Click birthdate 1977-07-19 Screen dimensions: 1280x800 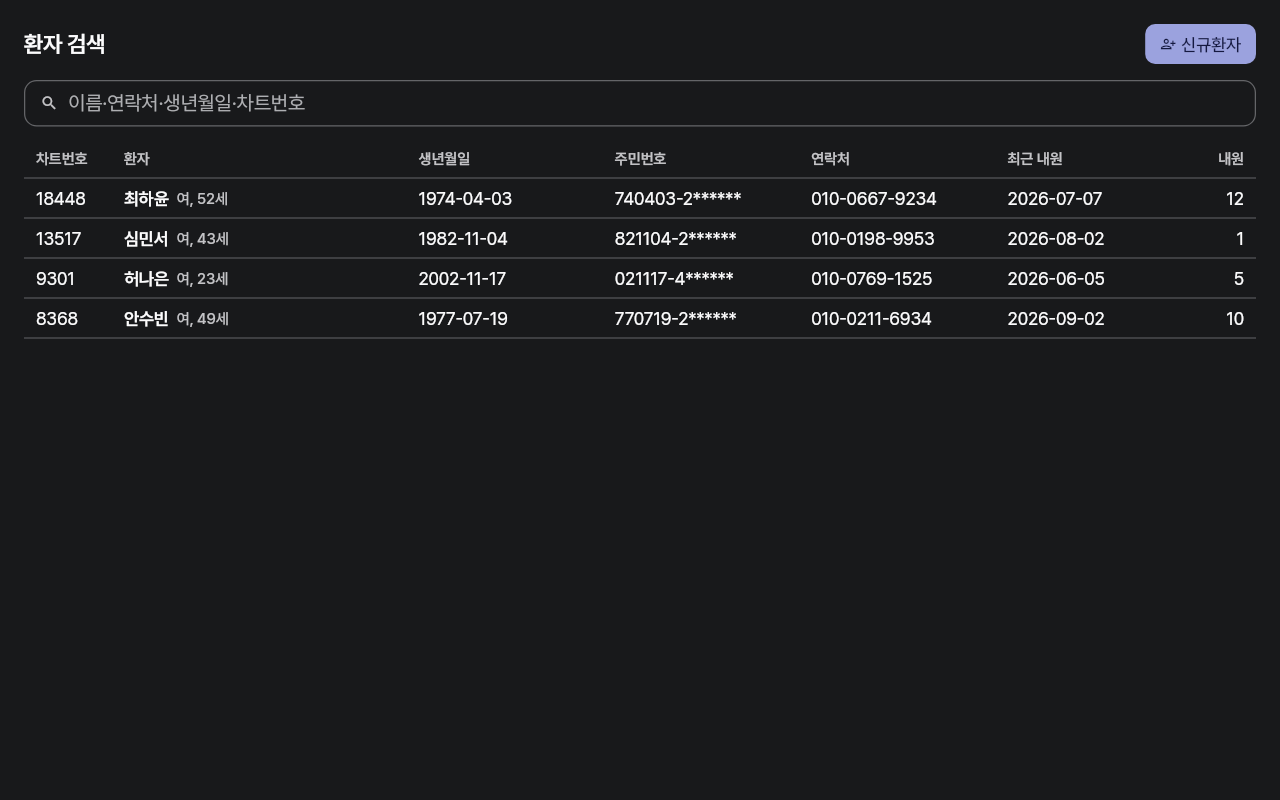point(463,319)
